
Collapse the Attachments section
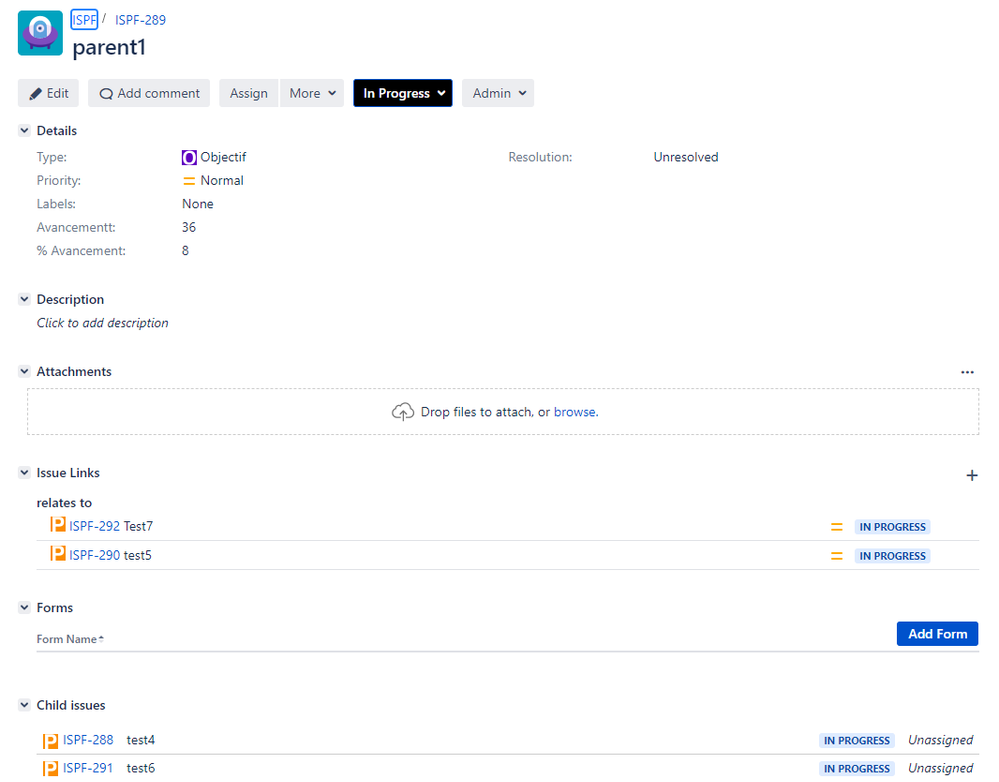point(24,372)
